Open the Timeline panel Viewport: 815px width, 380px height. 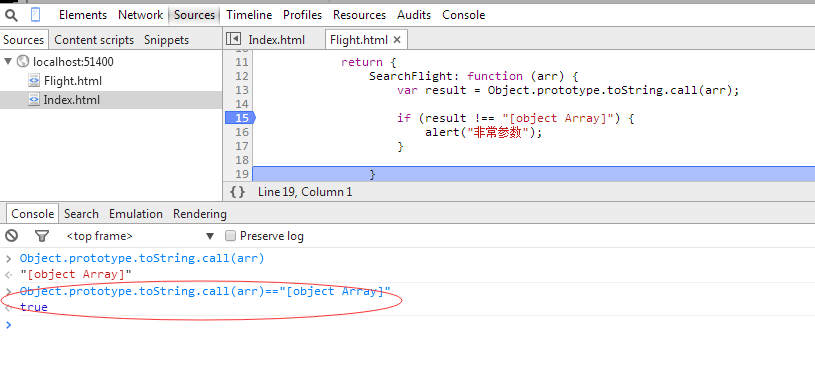[249, 15]
